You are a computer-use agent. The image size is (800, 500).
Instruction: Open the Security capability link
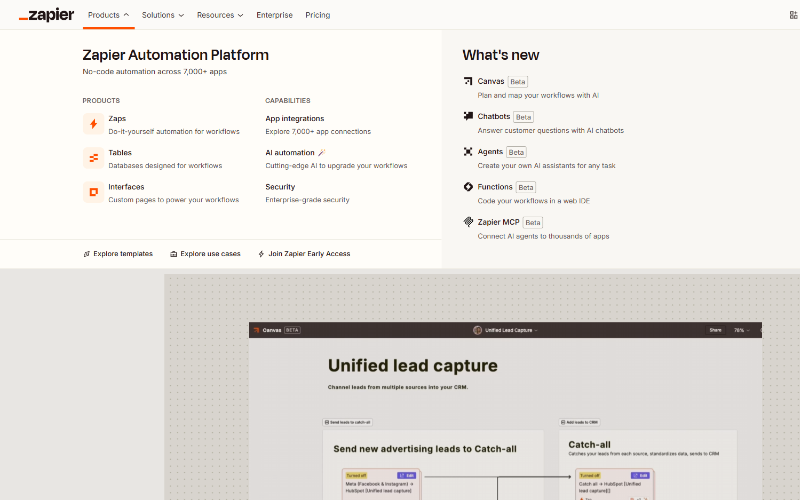(x=280, y=187)
